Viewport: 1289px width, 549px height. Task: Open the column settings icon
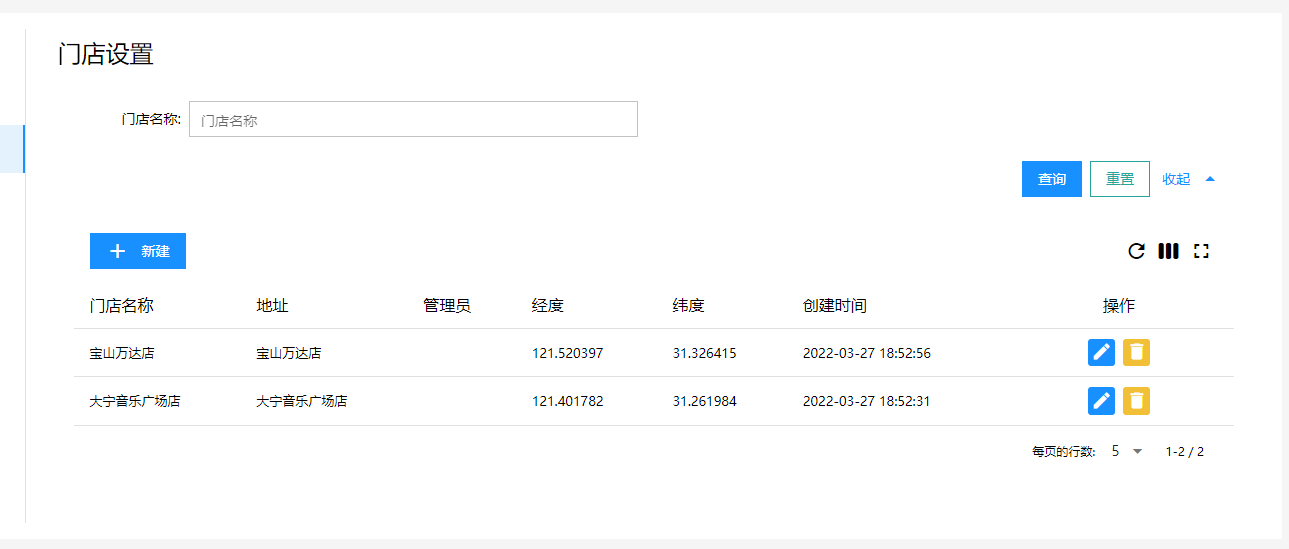pos(1168,251)
